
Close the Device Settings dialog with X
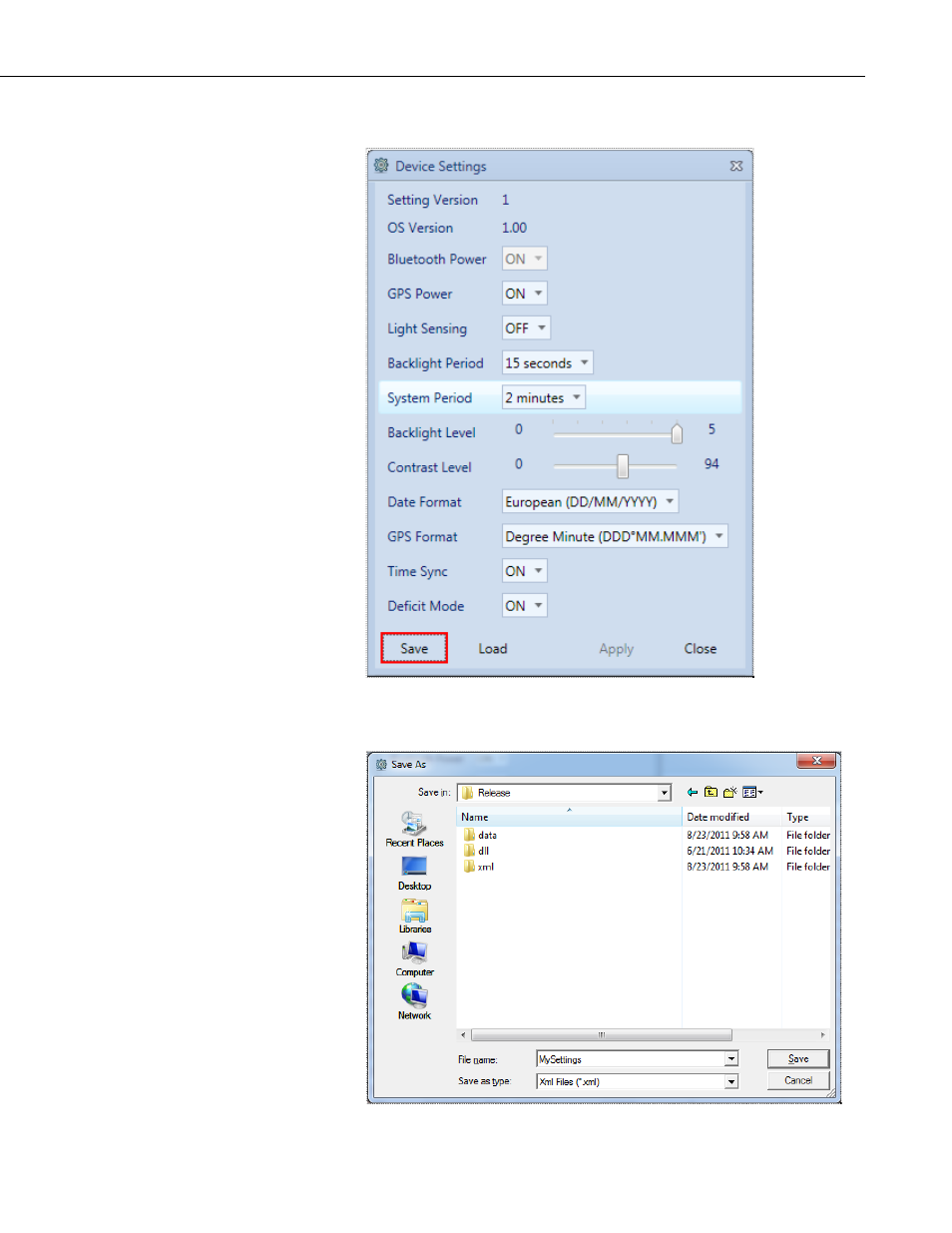(x=736, y=166)
